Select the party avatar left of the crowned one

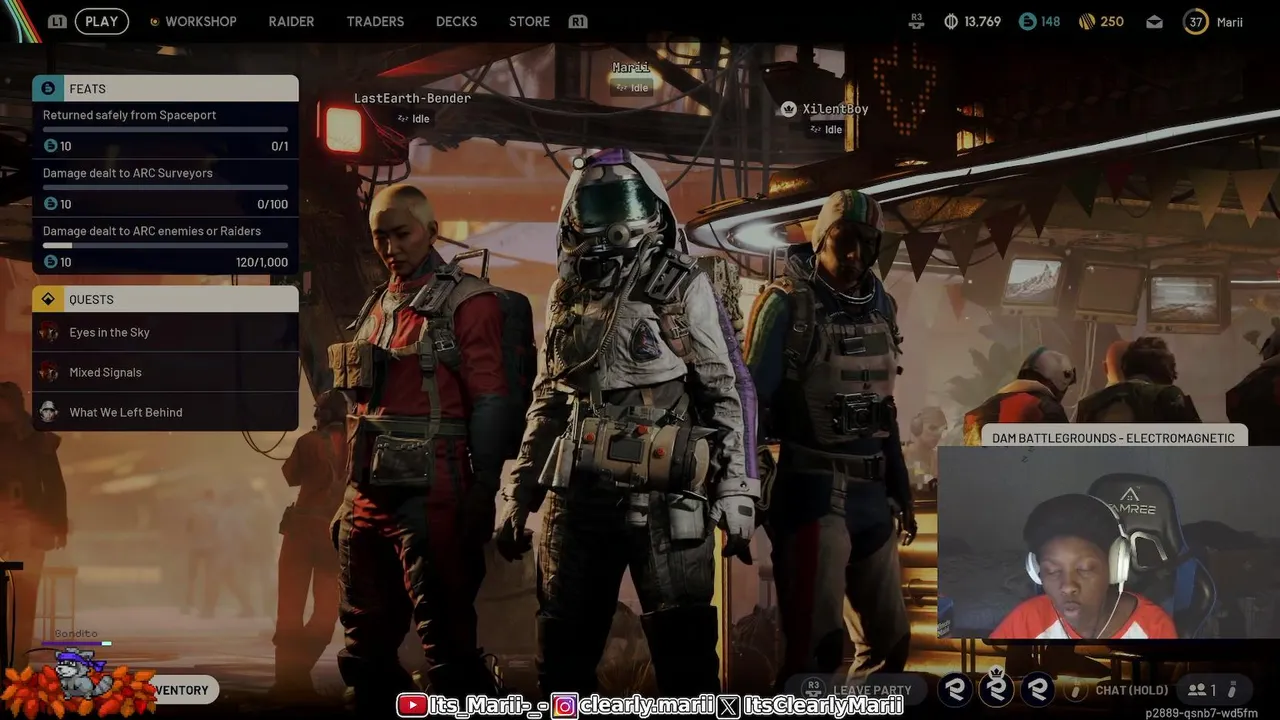tap(955, 688)
